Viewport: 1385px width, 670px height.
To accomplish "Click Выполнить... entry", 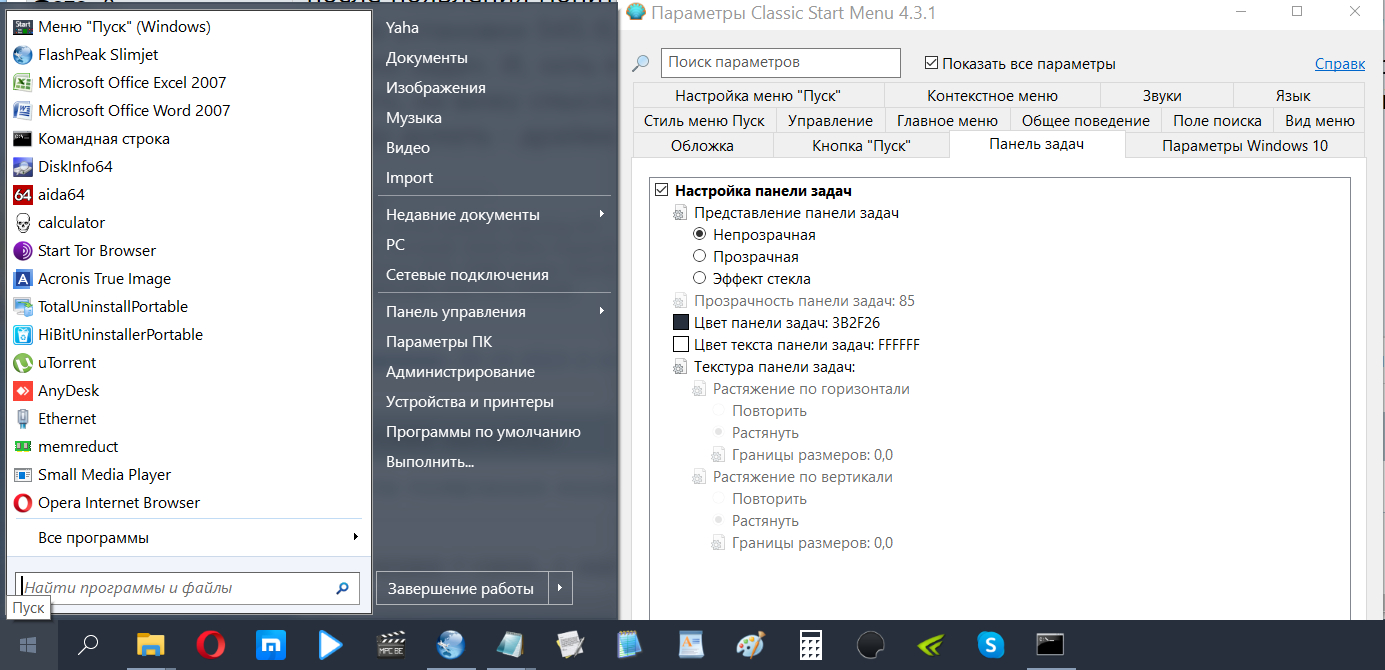I will pos(430,461).
